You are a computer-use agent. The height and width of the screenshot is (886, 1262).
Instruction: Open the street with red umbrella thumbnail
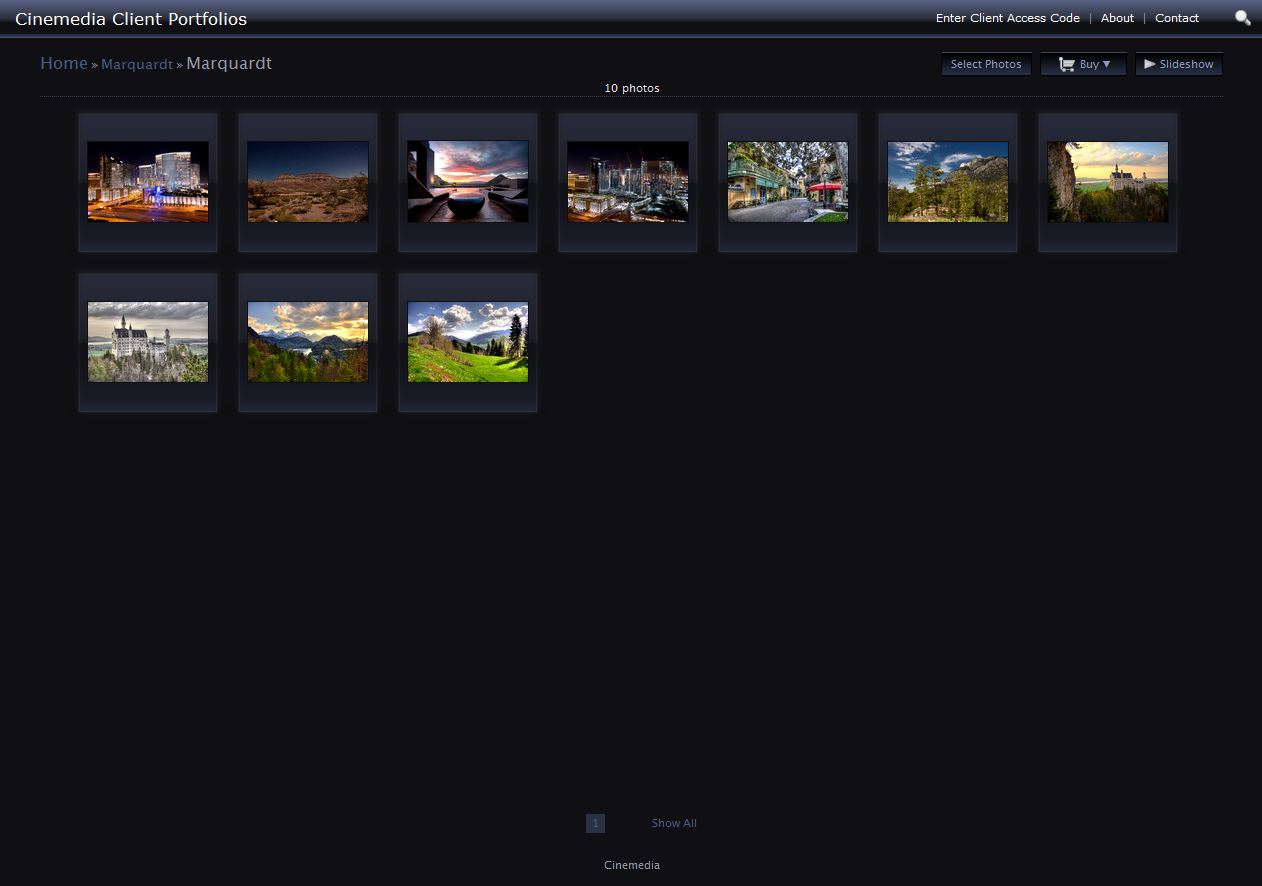(788, 181)
